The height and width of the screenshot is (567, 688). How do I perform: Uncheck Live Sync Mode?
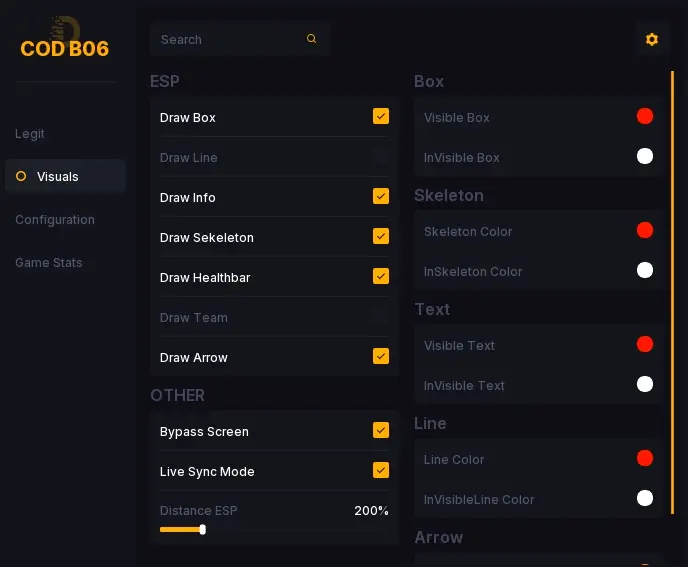[381, 471]
